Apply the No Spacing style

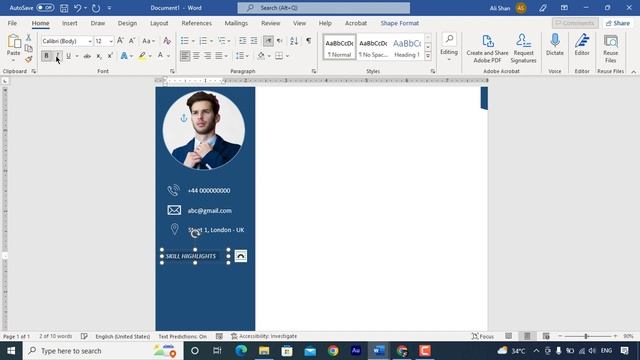coord(373,47)
